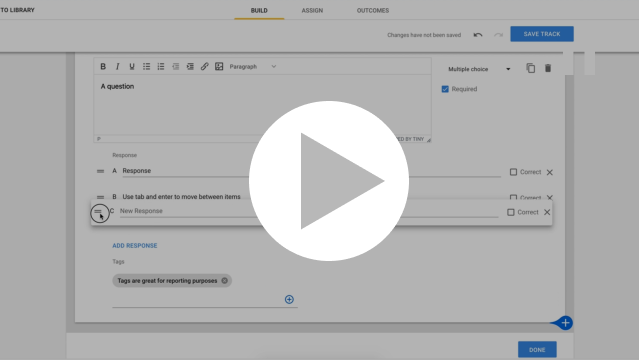
Task: Play the video overlay
Action: point(329,181)
